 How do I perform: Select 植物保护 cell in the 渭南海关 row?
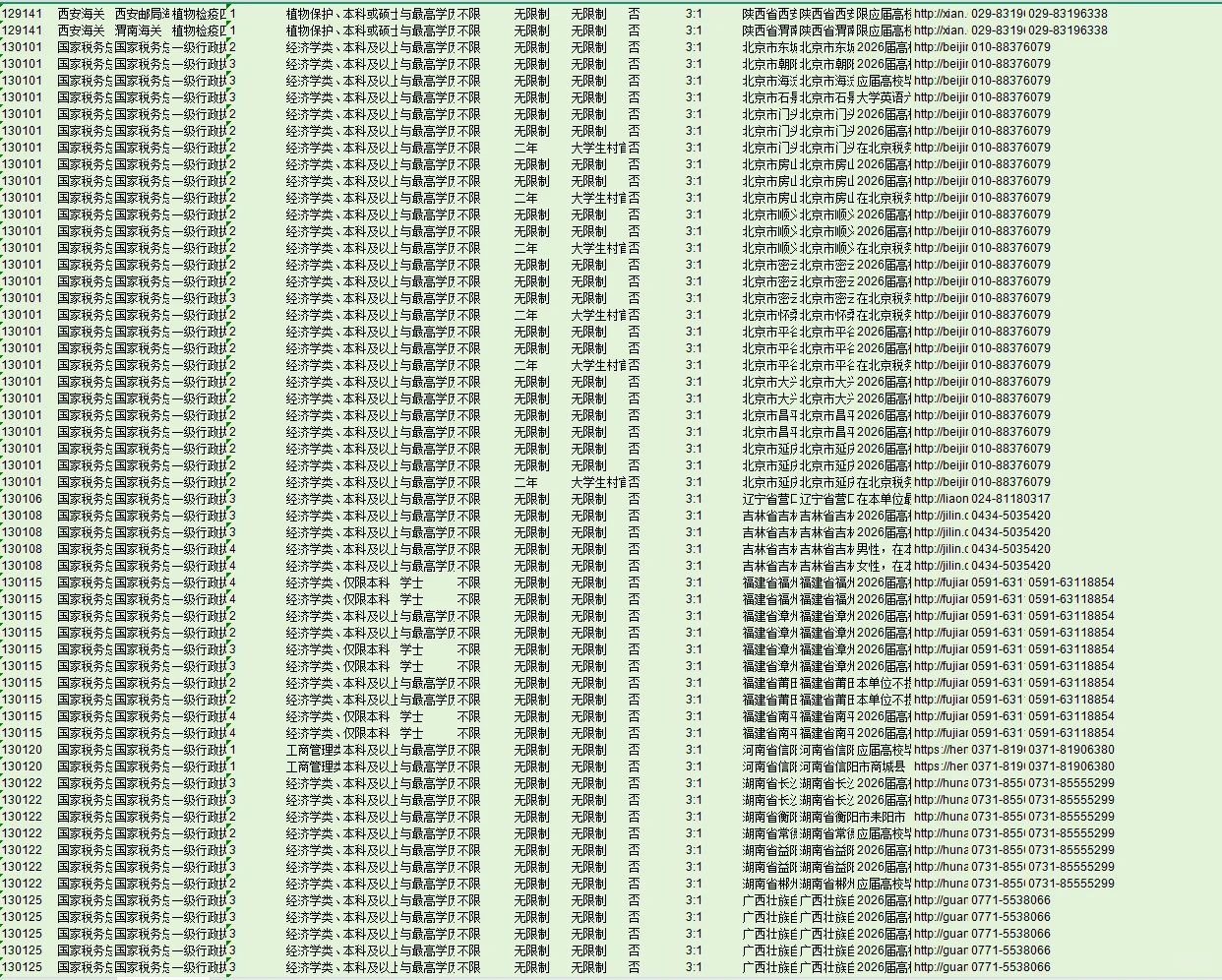pos(313,31)
